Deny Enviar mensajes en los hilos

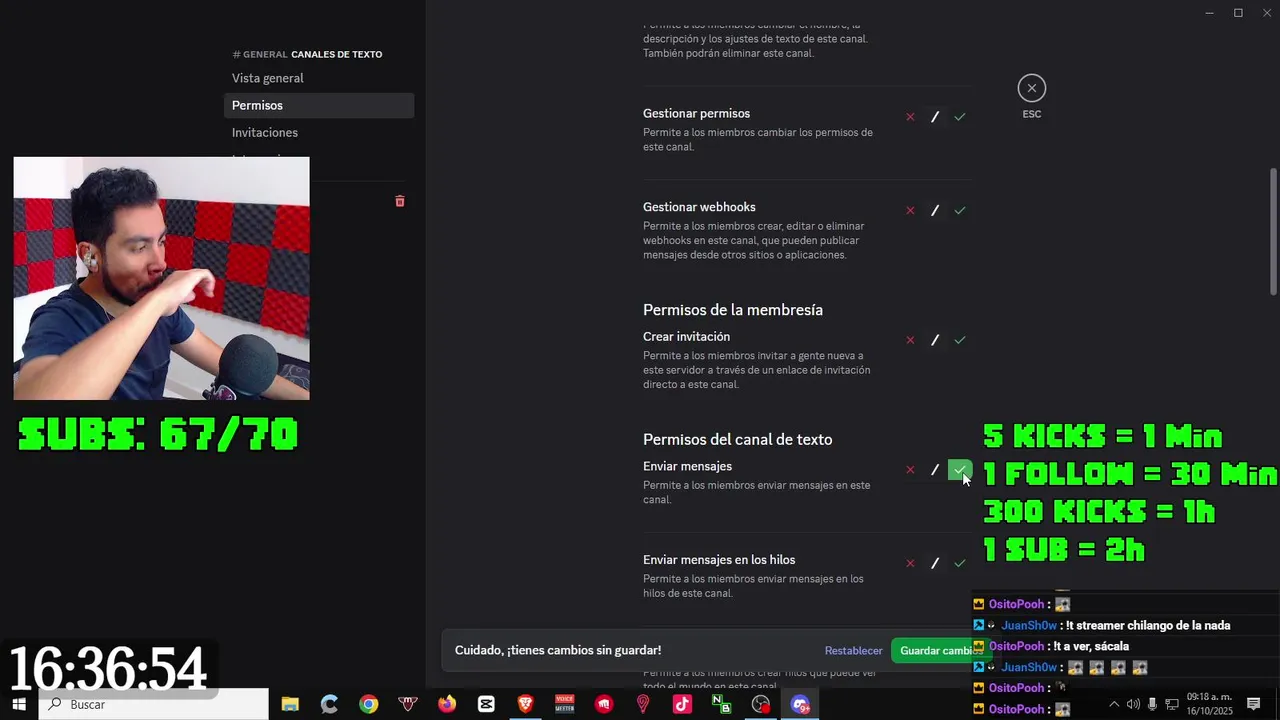(910, 563)
